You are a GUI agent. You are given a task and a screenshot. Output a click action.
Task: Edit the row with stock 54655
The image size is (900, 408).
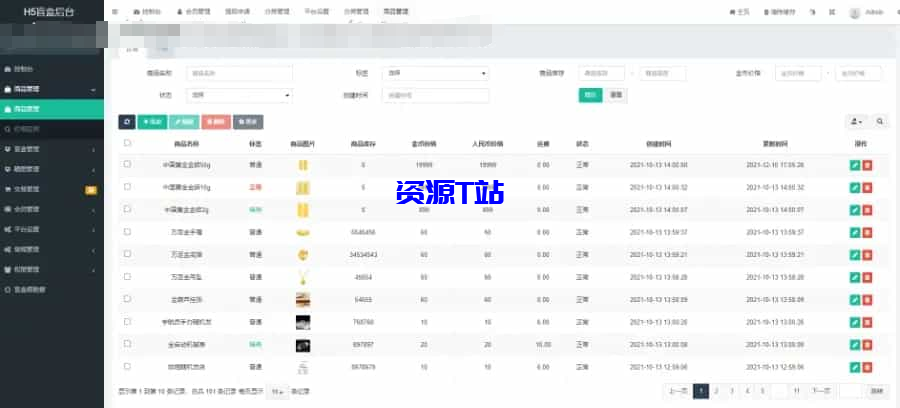point(855,300)
